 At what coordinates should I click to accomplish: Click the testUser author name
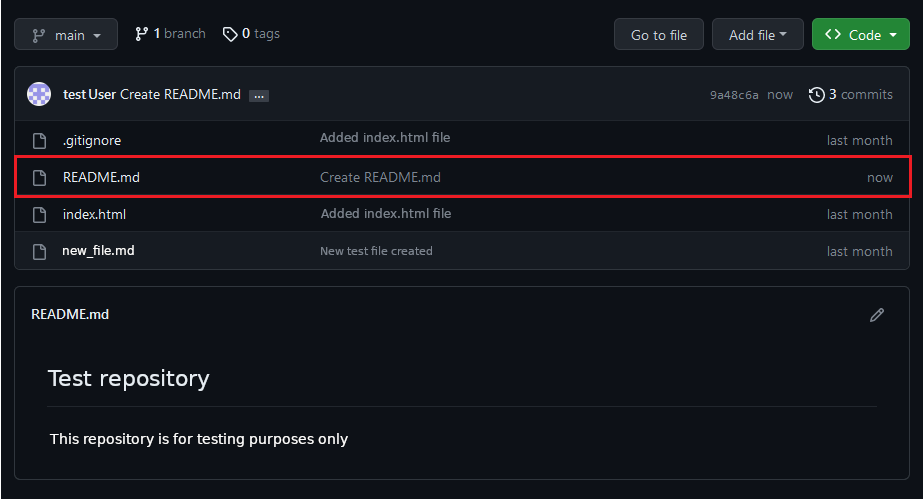(89, 94)
